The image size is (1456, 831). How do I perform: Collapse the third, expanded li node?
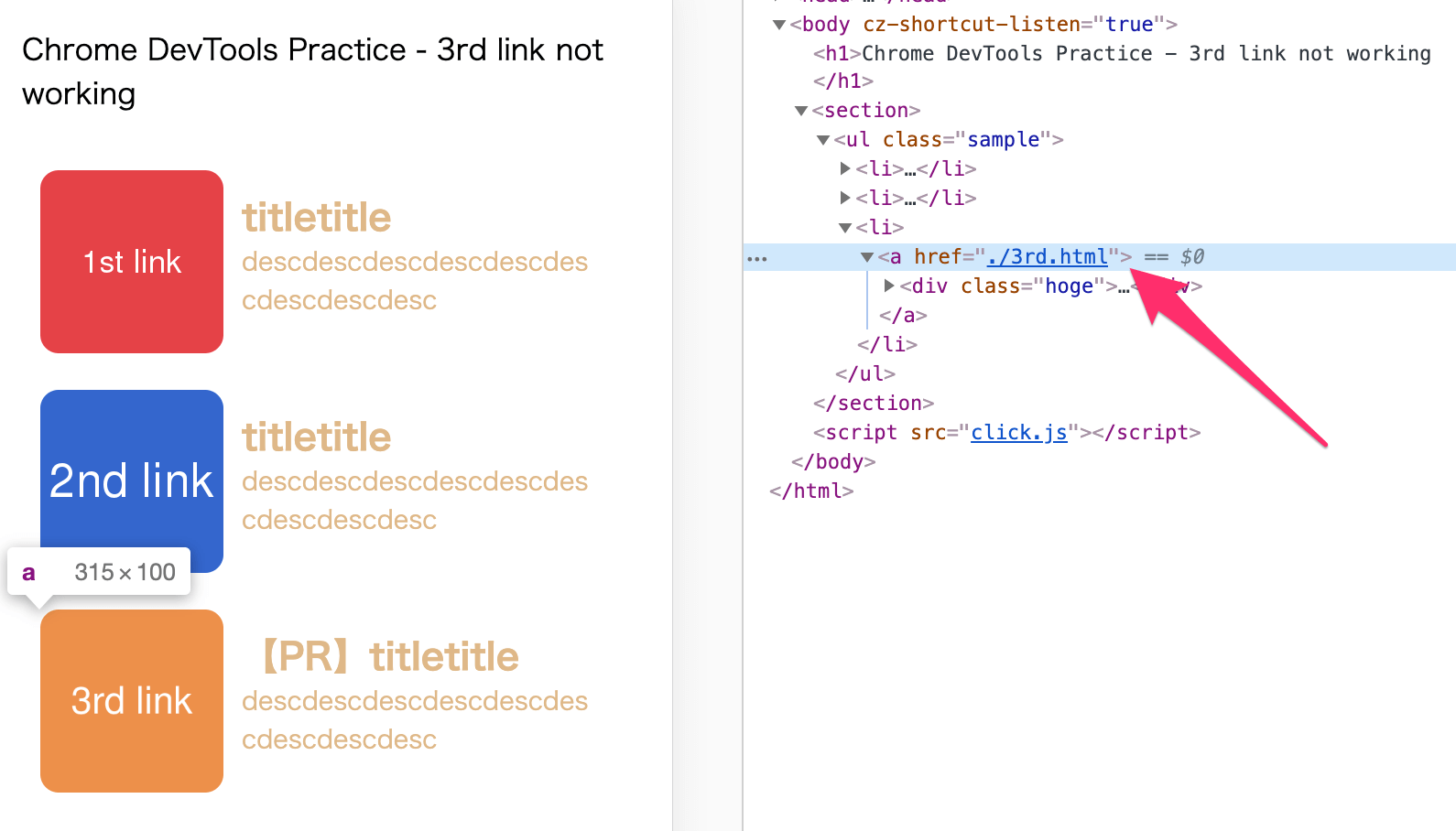(x=845, y=228)
